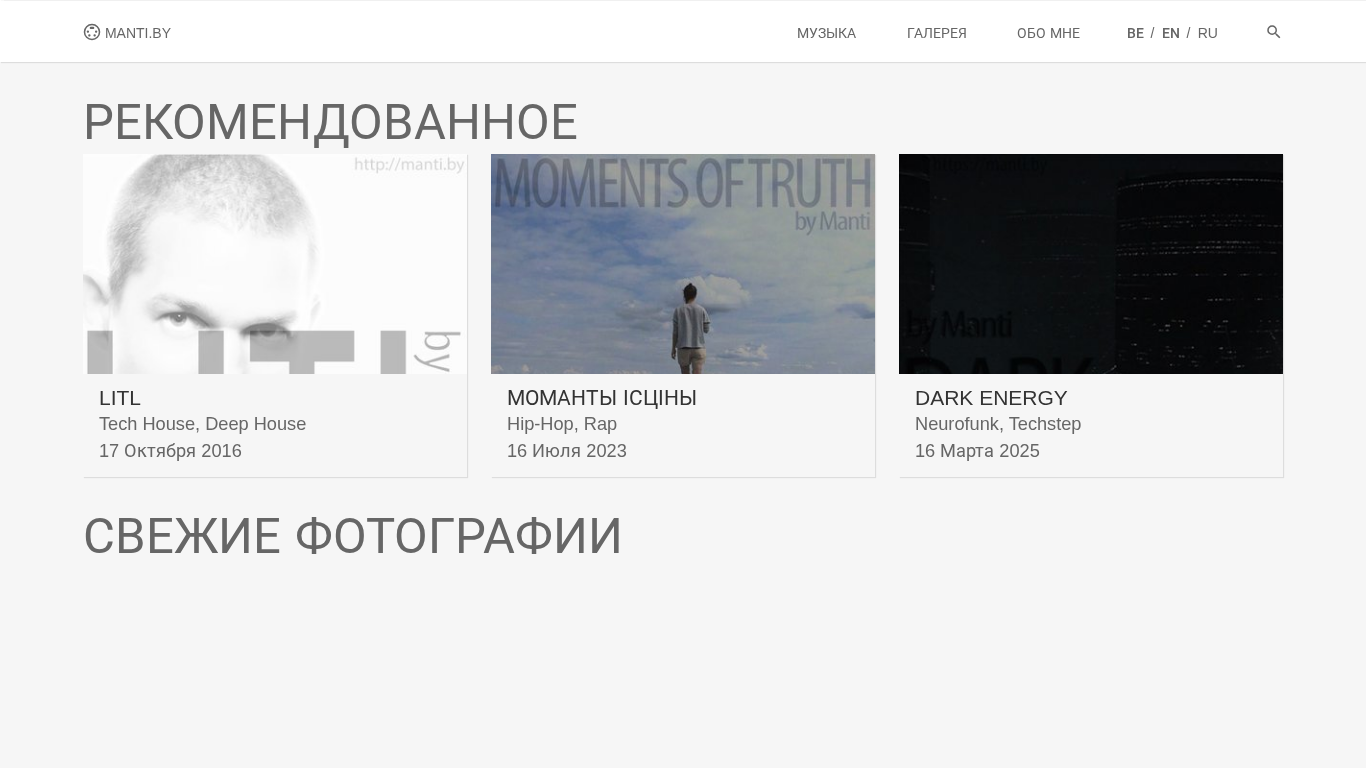1366x768 pixels.
Task: Click the СВЕЖИЕ ФОТОГРАФИИ heading
Action: (353, 536)
